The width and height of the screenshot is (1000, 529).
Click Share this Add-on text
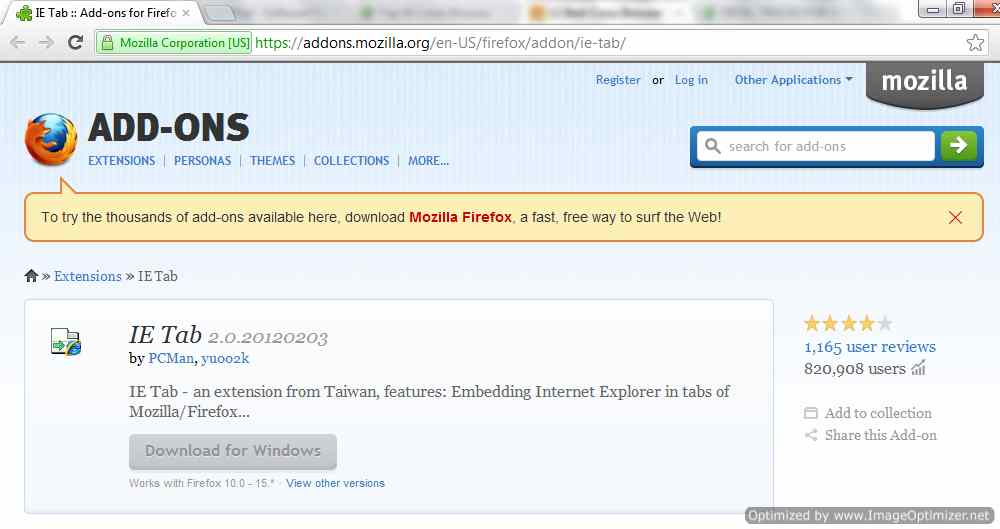click(881, 435)
